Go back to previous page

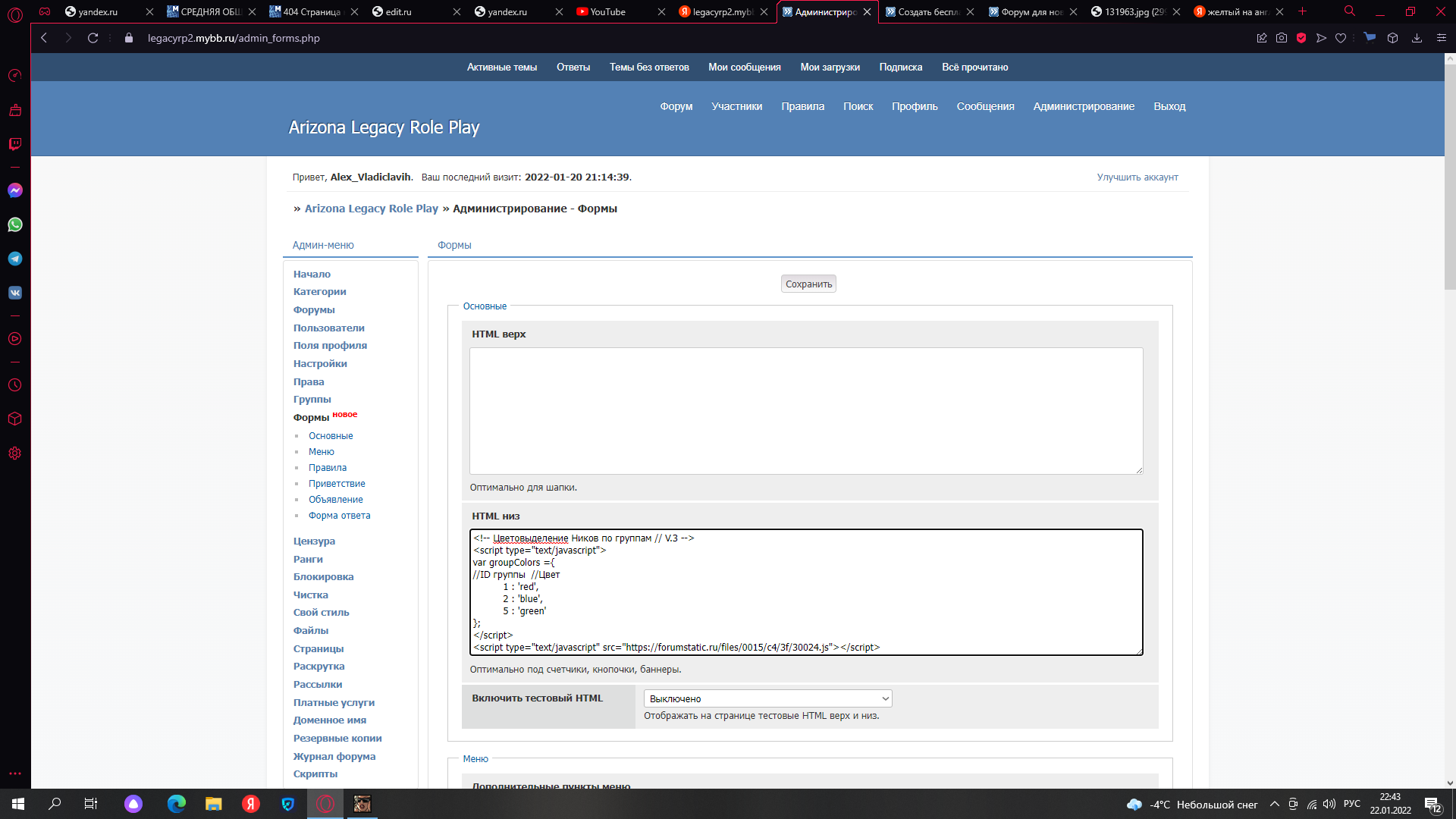pos(44,38)
